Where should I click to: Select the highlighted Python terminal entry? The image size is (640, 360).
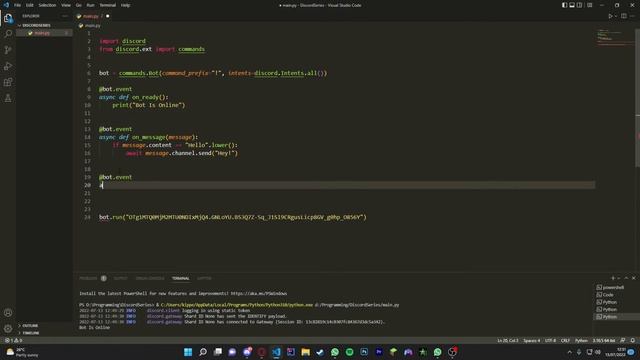tap(610, 317)
